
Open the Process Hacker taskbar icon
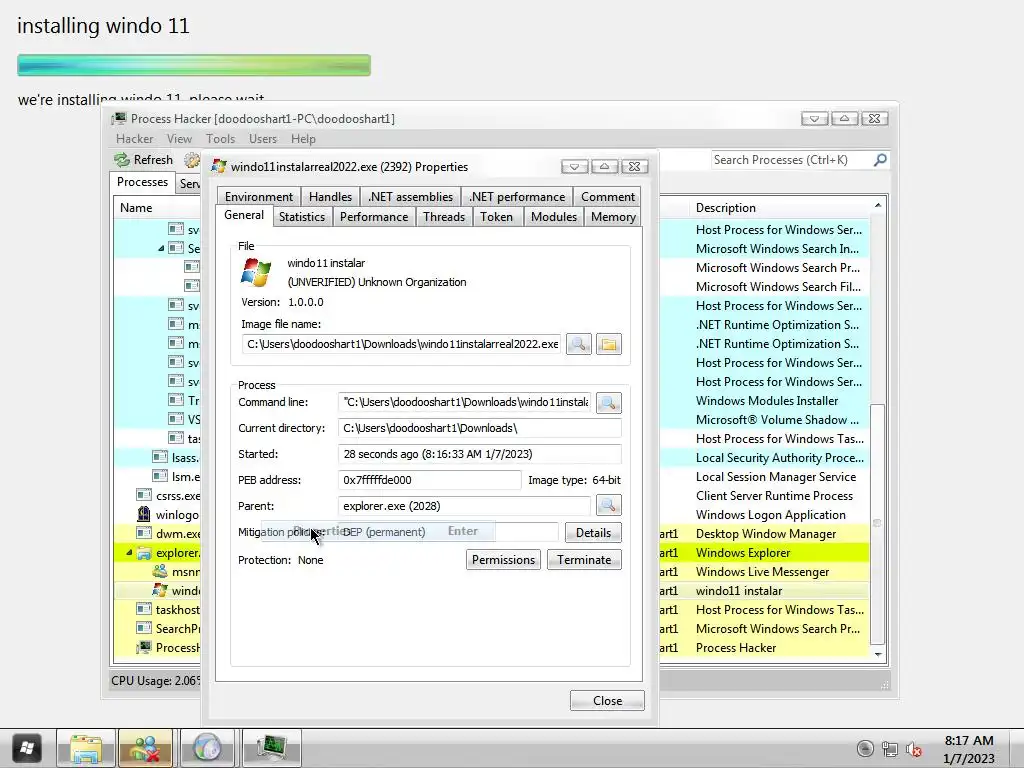272,748
